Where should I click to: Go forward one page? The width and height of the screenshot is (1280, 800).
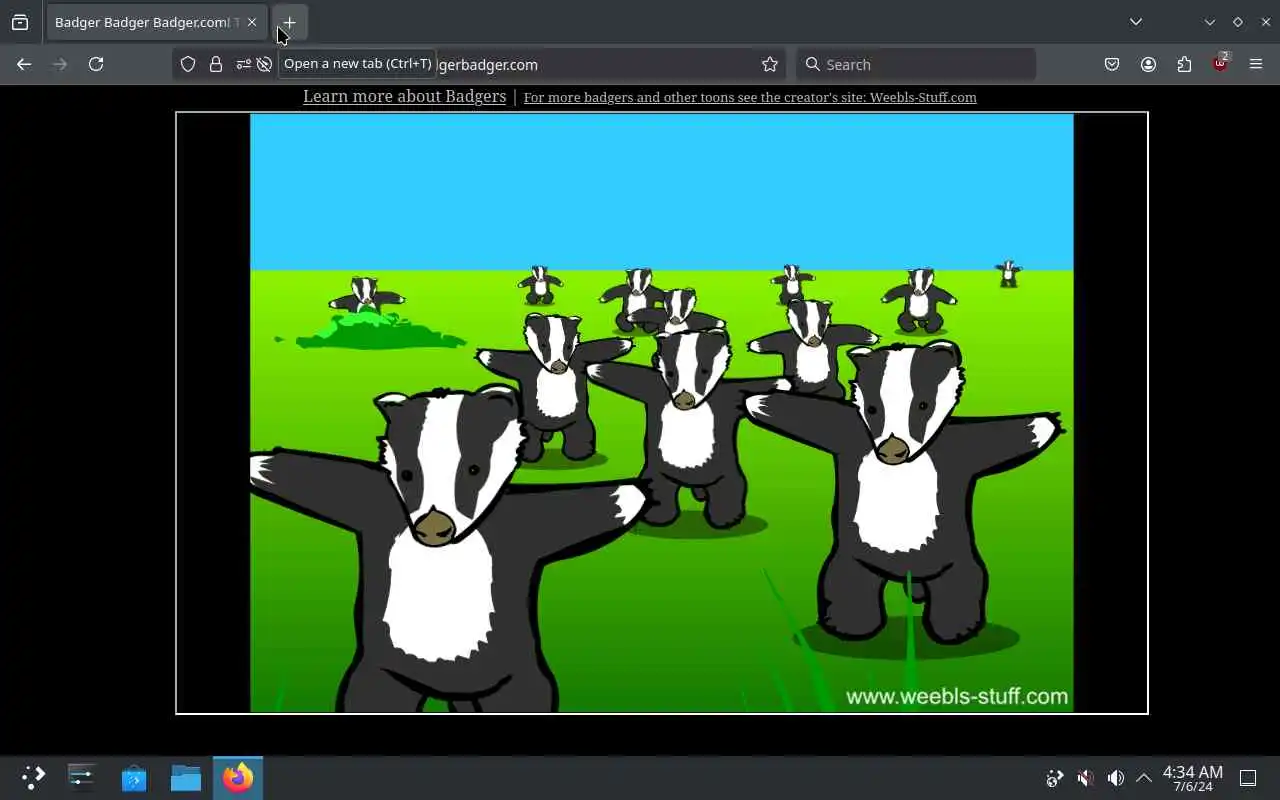click(x=60, y=64)
